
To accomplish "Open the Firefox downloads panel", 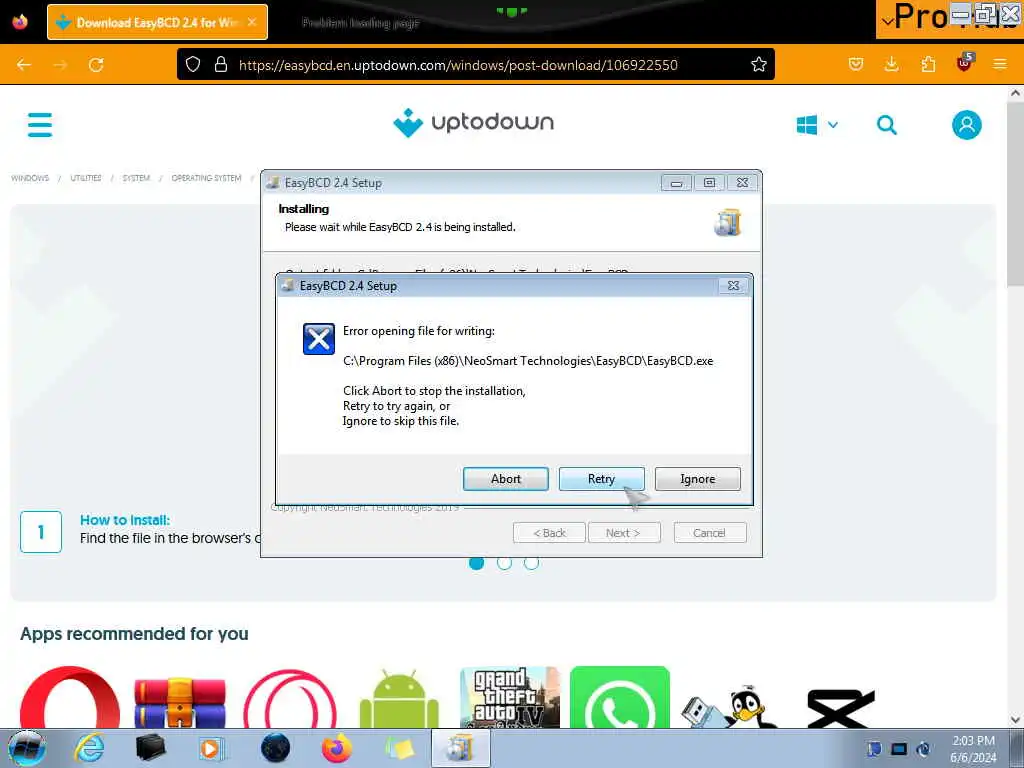I will (891, 65).
